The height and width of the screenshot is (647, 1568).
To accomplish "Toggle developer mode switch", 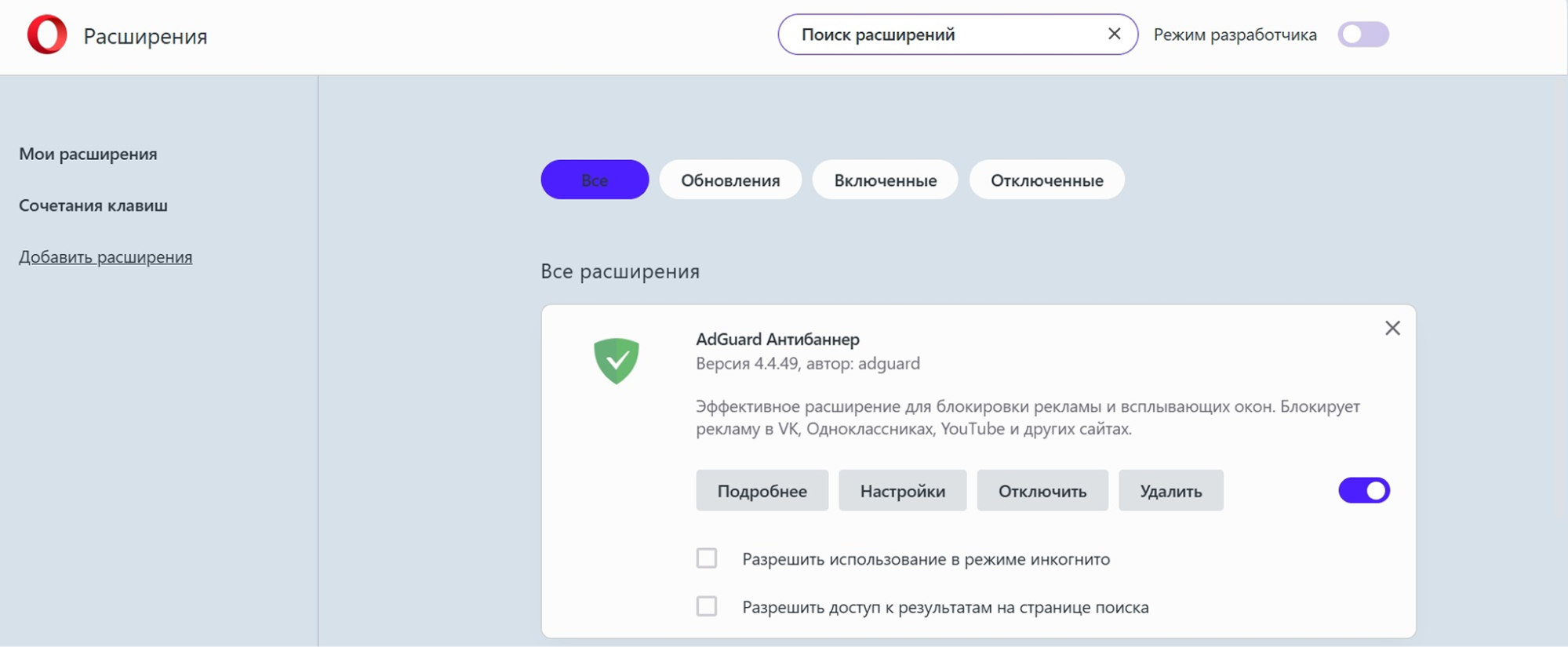I will (1363, 35).
